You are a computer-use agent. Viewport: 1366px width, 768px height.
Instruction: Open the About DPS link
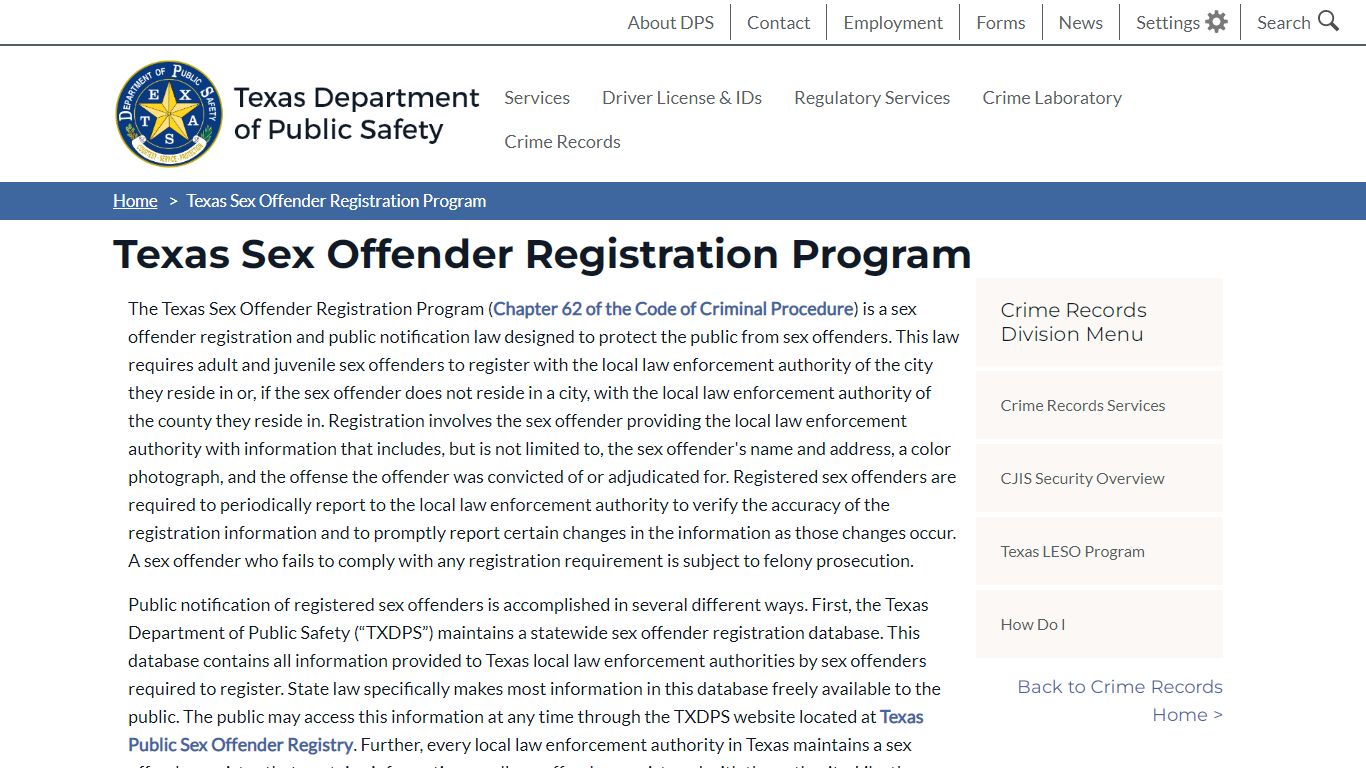tap(670, 22)
